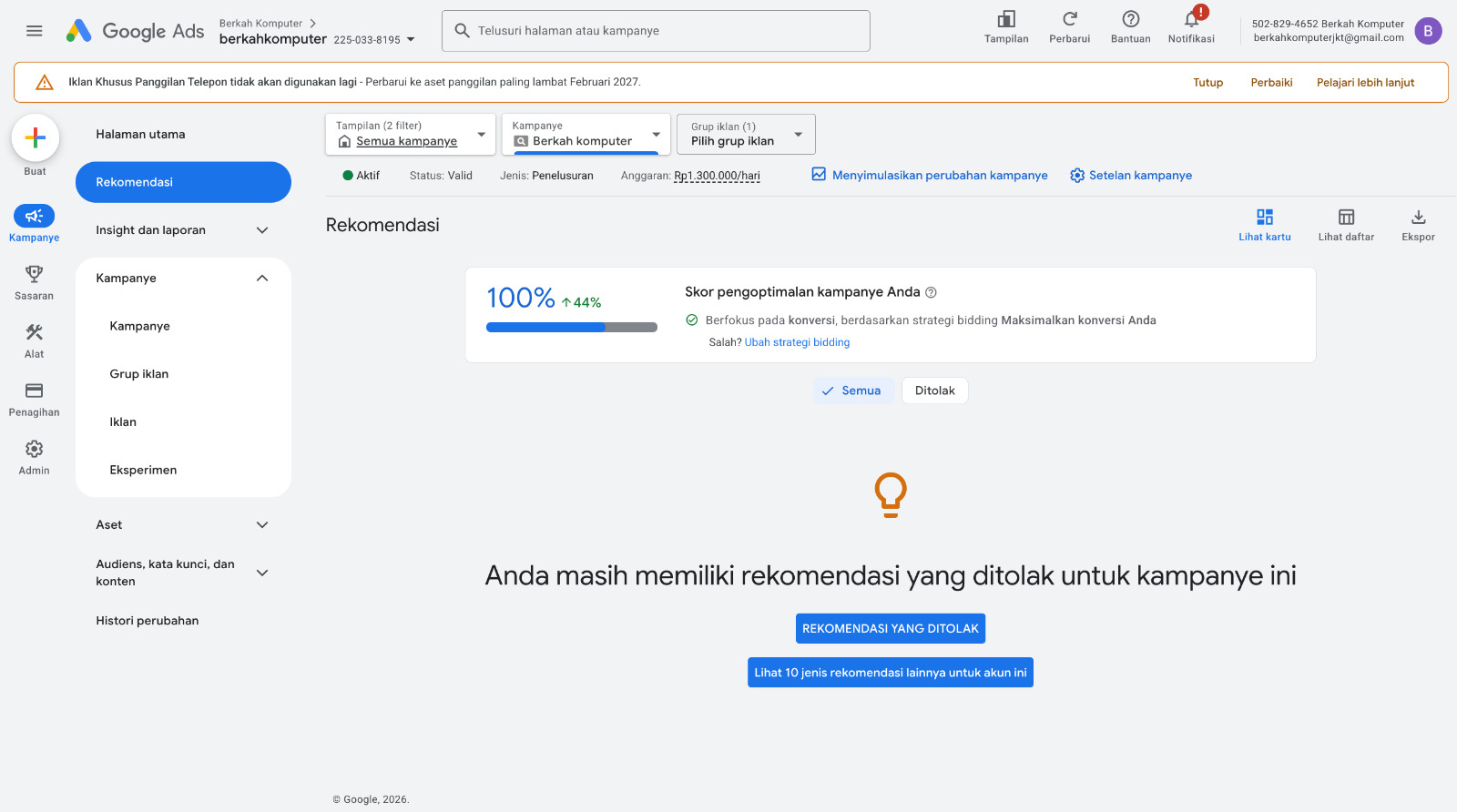
Task: Click the optimization score progress bar
Action: (x=572, y=327)
